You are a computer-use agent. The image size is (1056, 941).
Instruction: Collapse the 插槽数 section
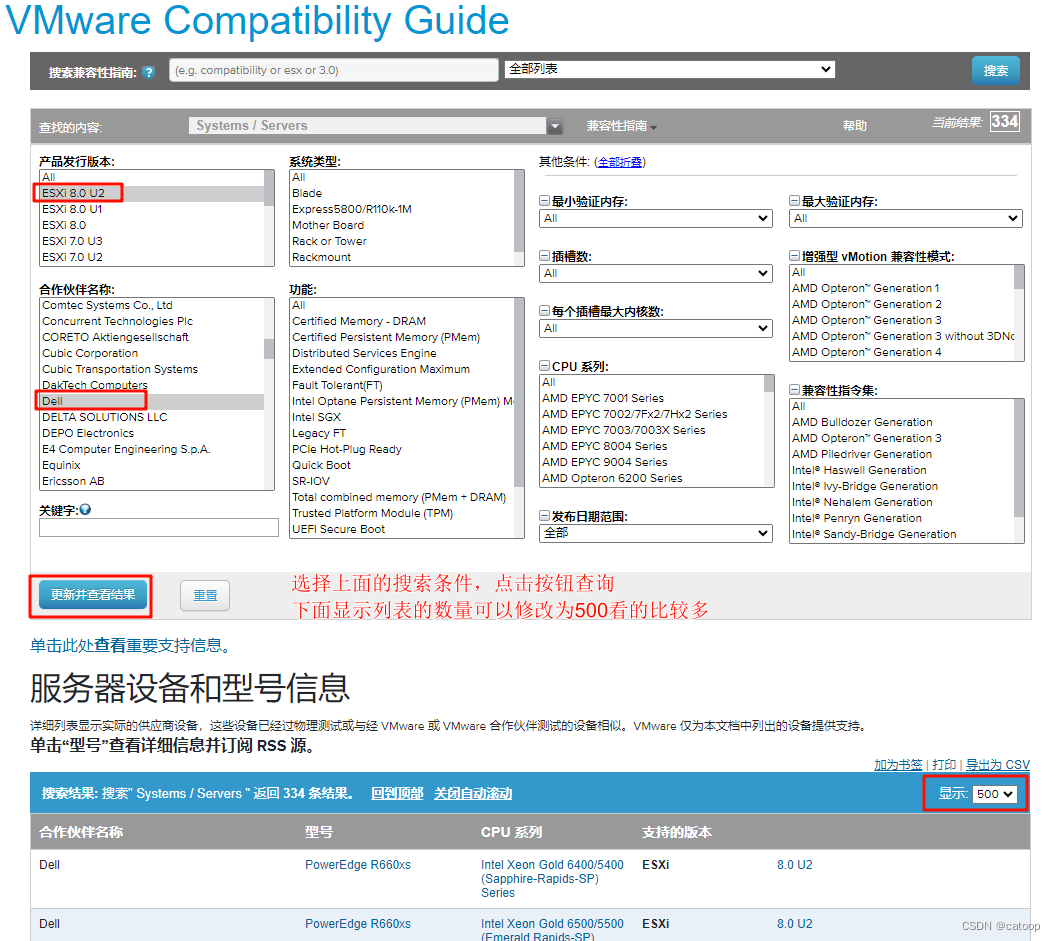coord(545,256)
